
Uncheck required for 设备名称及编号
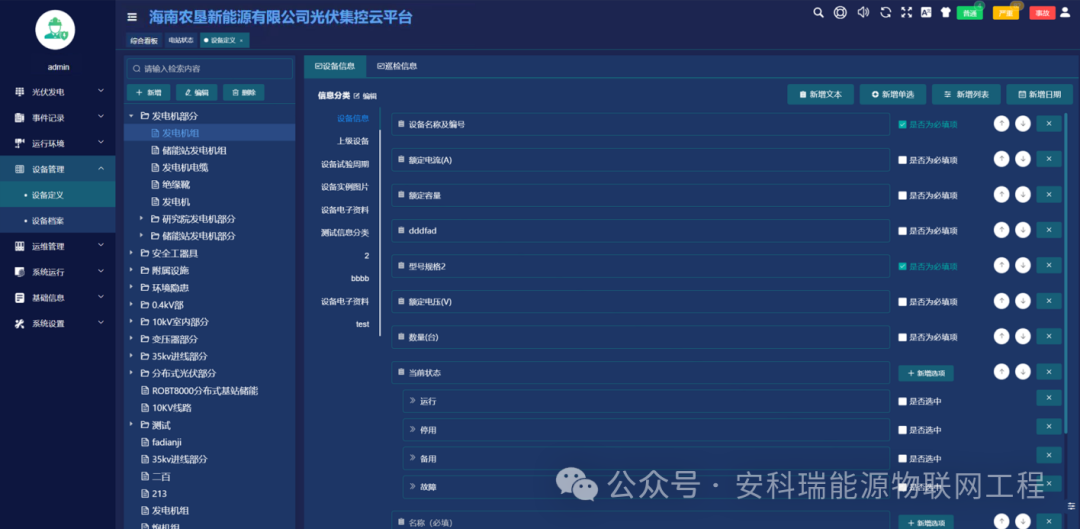click(x=902, y=125)
